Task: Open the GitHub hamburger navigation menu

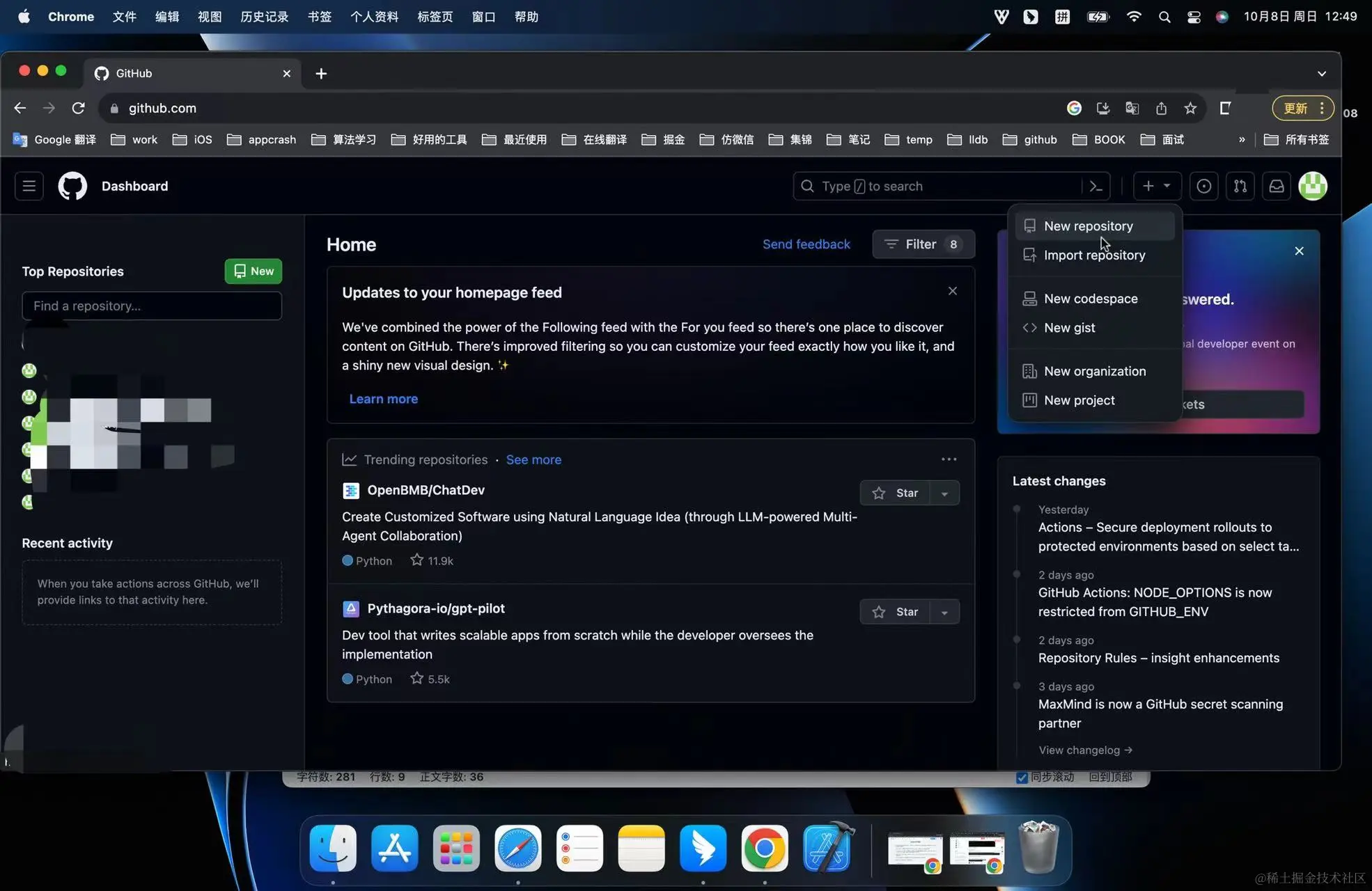Action: 29,186
